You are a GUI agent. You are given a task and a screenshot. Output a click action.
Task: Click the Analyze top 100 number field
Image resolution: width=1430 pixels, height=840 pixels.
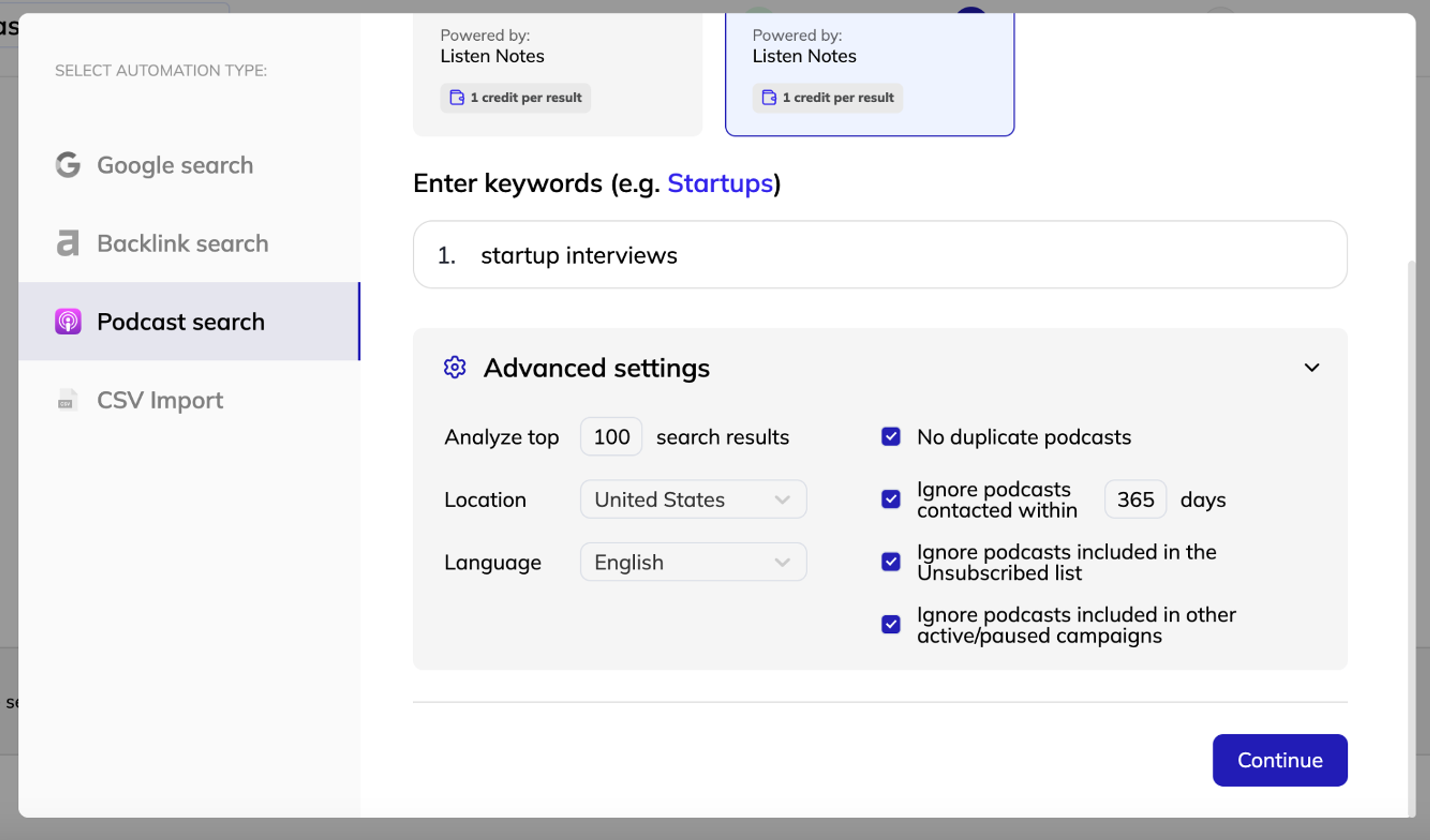611,437
